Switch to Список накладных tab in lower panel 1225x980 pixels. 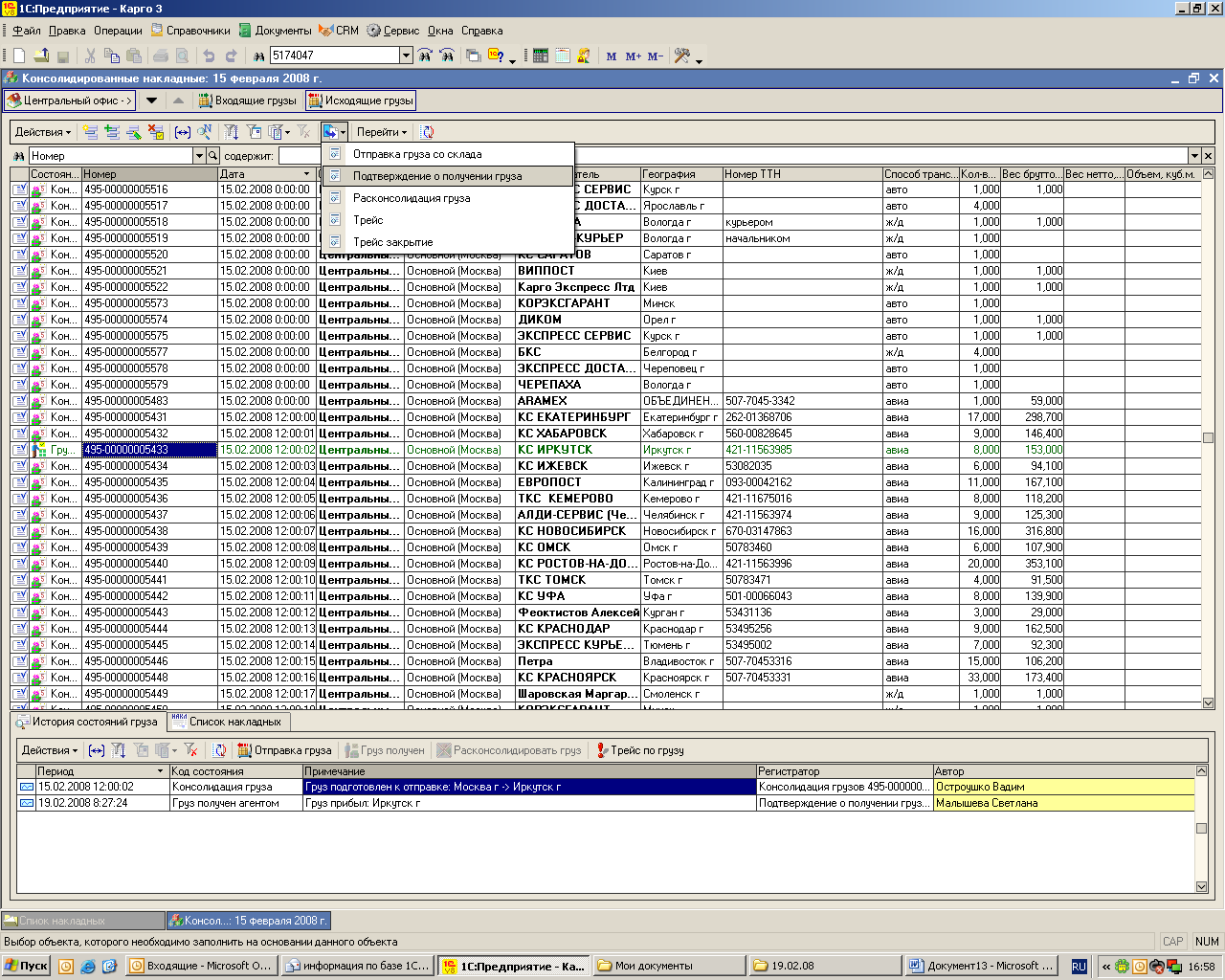point(227,722)
